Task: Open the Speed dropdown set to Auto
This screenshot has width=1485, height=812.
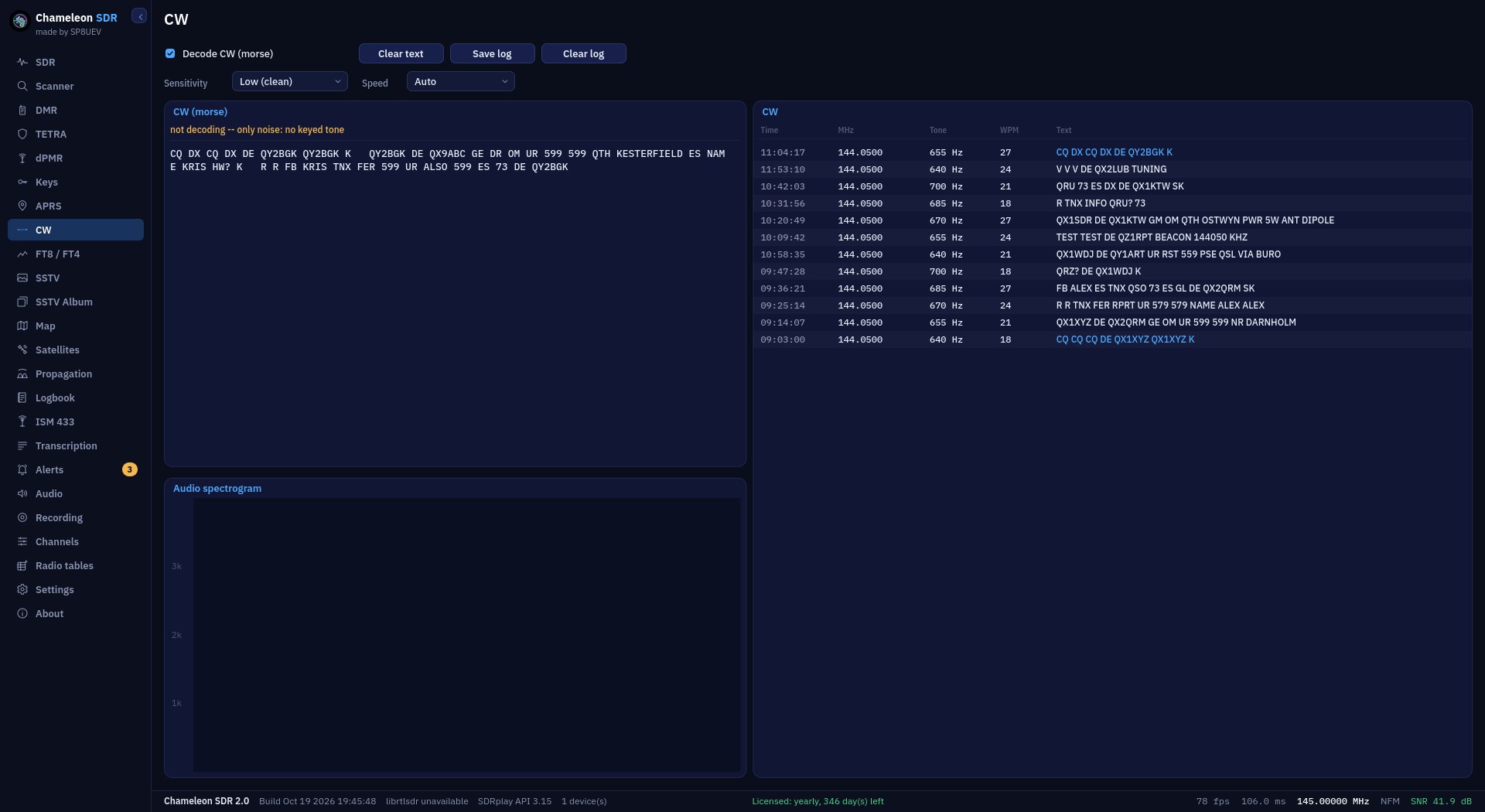Action: pyautogui.click(x=461, y=81)
